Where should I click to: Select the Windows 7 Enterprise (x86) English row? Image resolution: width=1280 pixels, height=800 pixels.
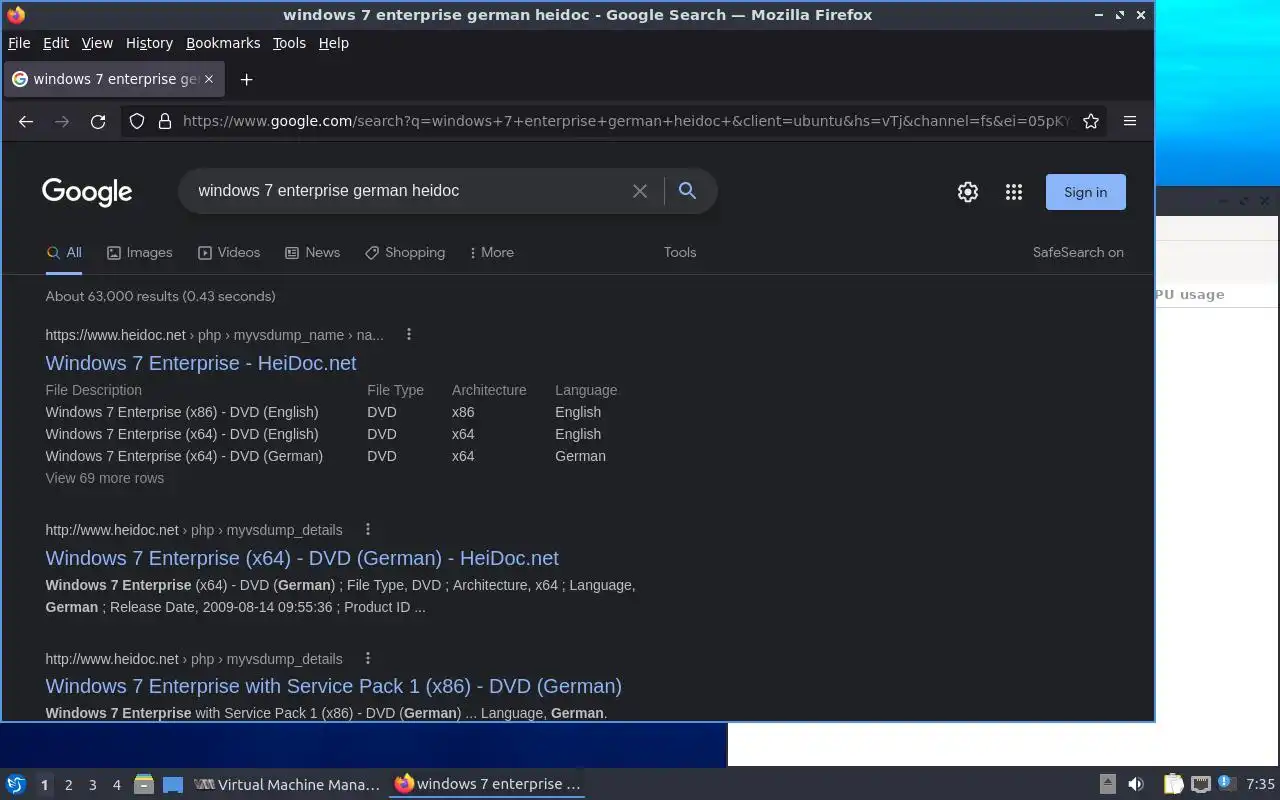pyautogui.click(x=331, y=412)
